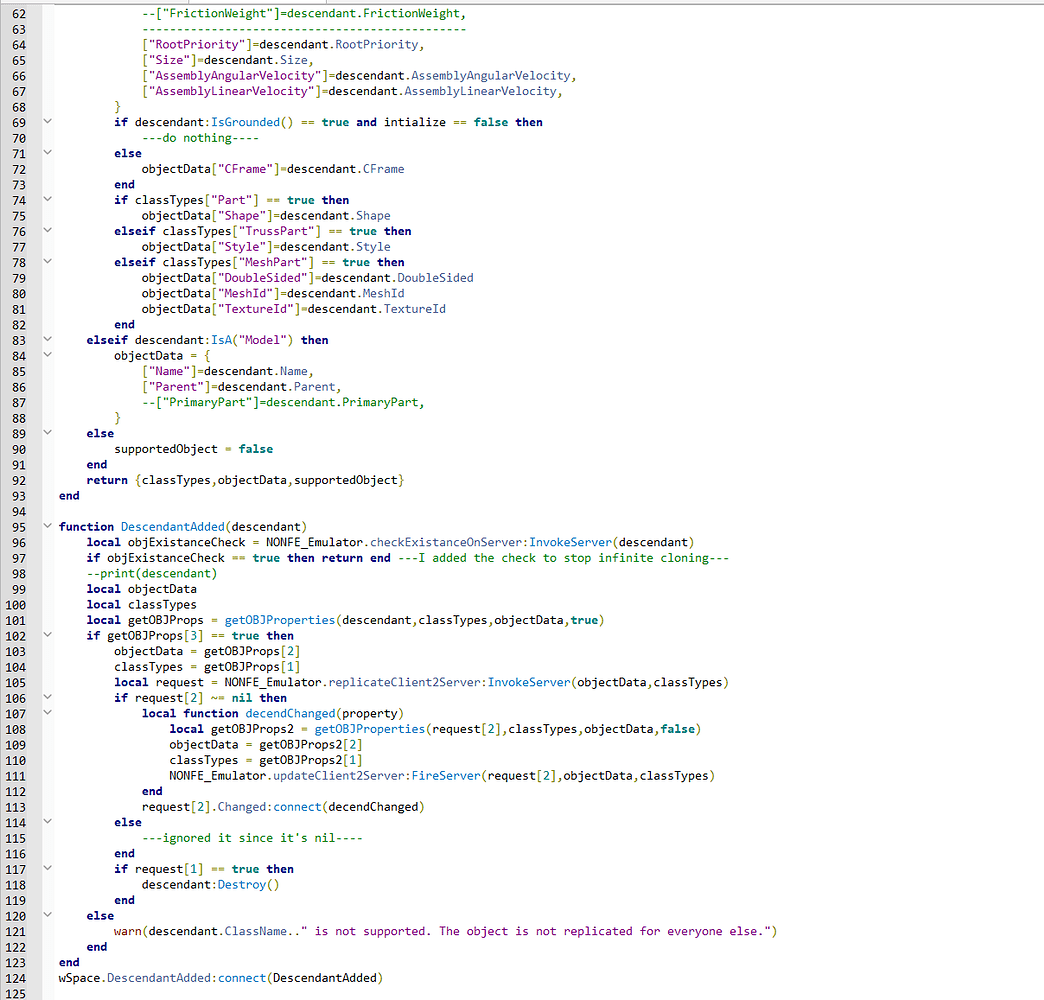
Task: Select line number 94 in the gutter
Action: [19, 512]
